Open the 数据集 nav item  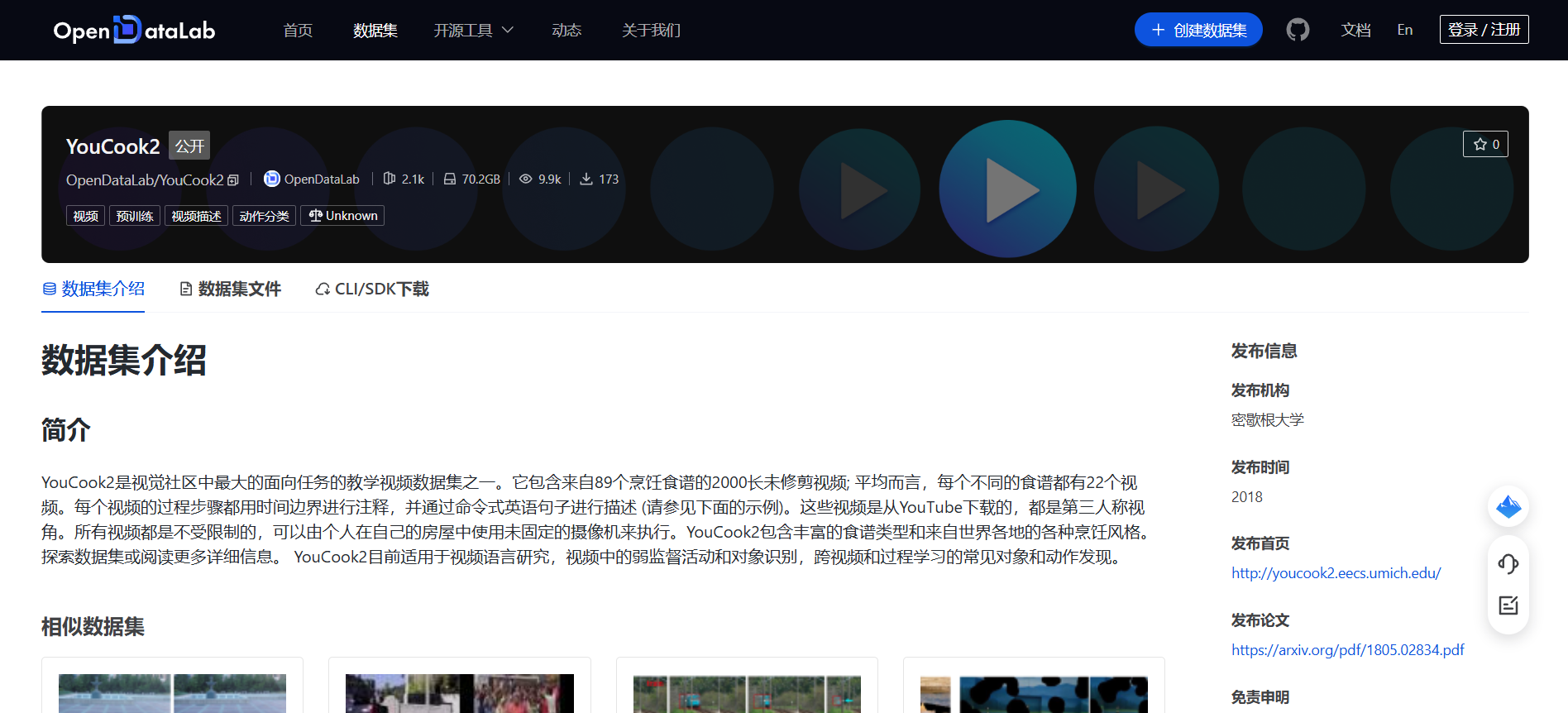375,30
